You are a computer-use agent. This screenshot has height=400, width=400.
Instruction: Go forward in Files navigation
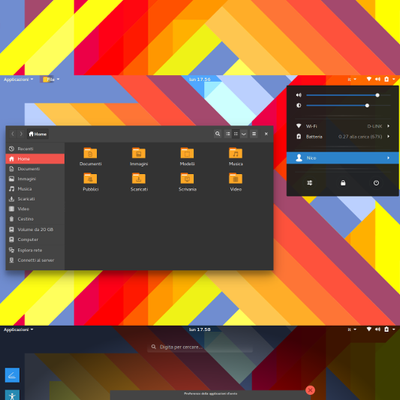[21, 134]
